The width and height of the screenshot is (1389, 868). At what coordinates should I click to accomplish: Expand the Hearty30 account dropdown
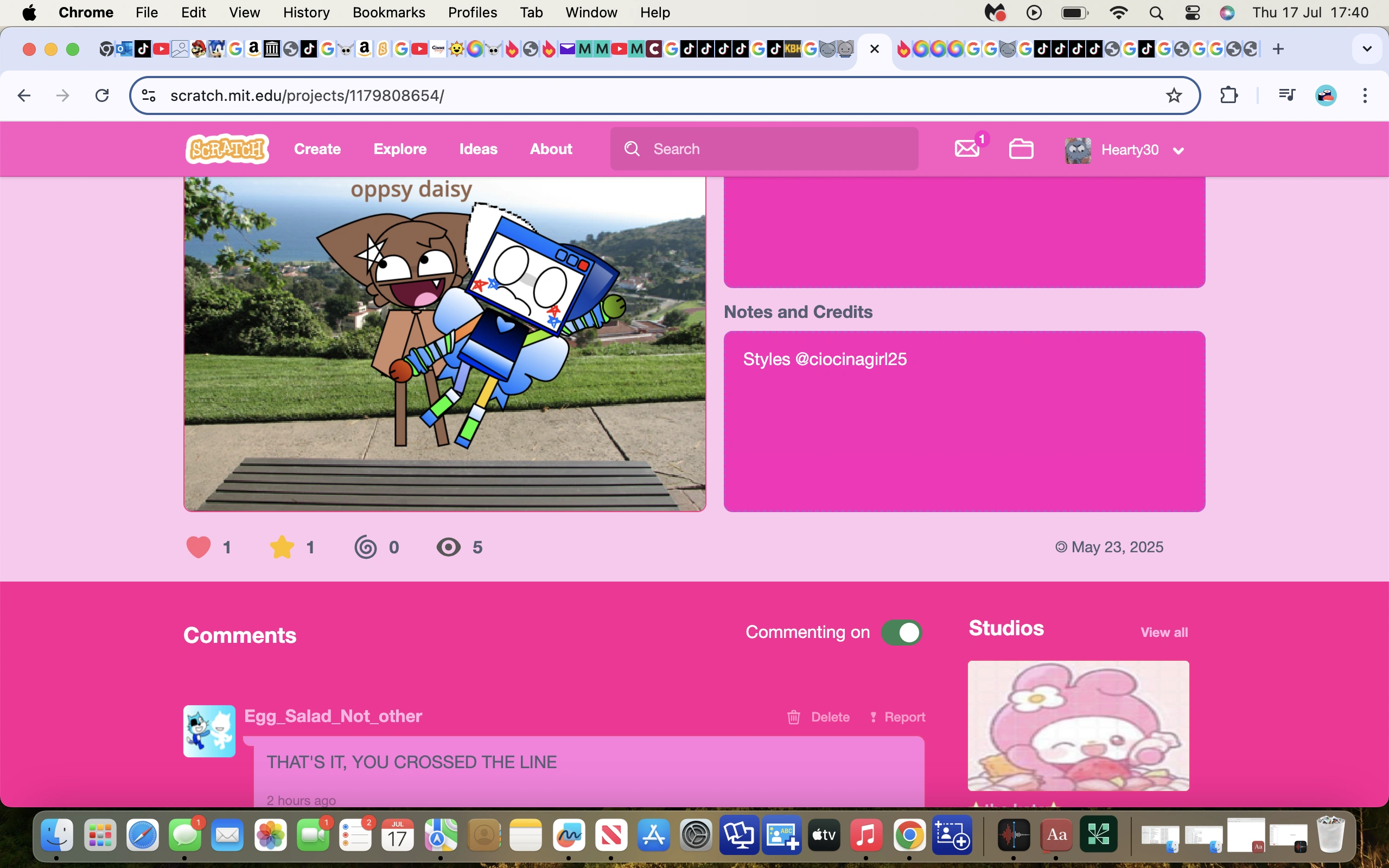[x=1178, y=151]
